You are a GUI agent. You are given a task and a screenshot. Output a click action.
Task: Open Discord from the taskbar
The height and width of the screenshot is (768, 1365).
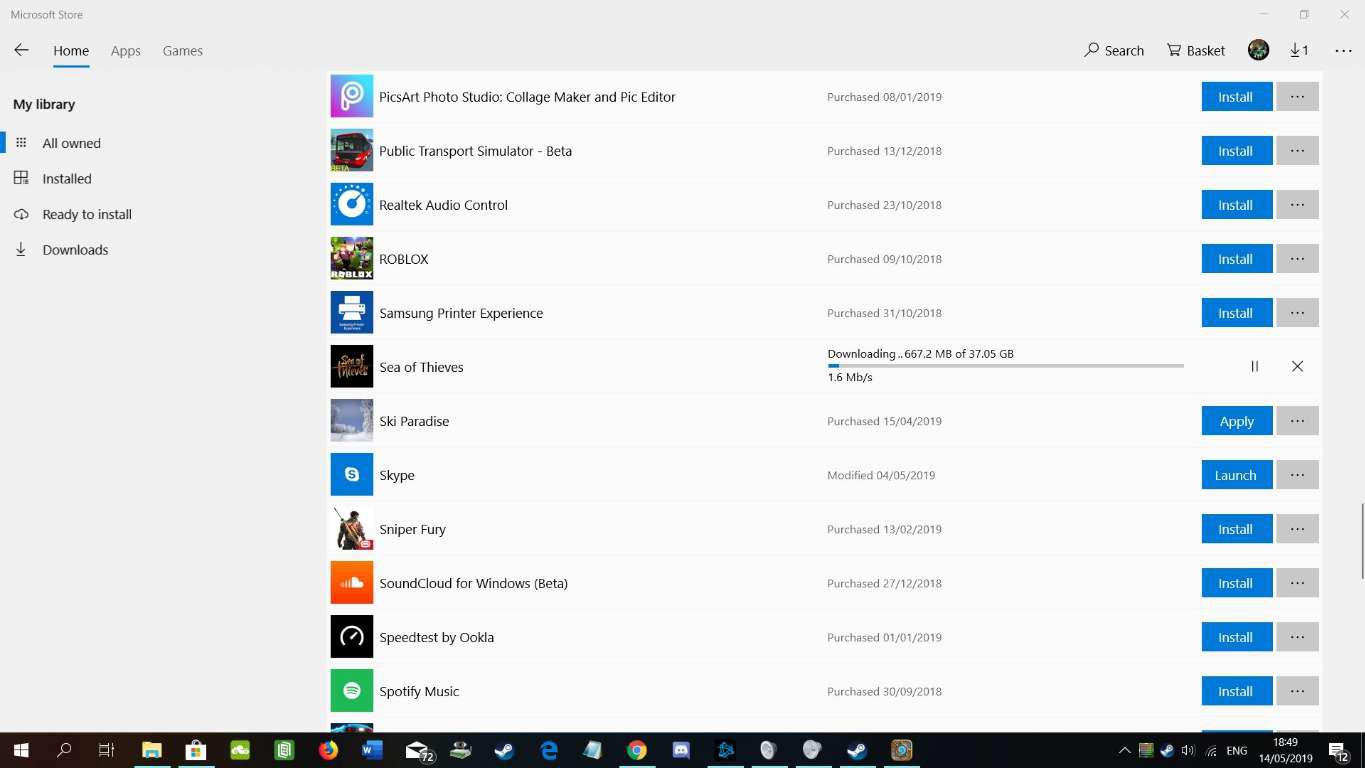pyautogui.click(x=681, y=749)
